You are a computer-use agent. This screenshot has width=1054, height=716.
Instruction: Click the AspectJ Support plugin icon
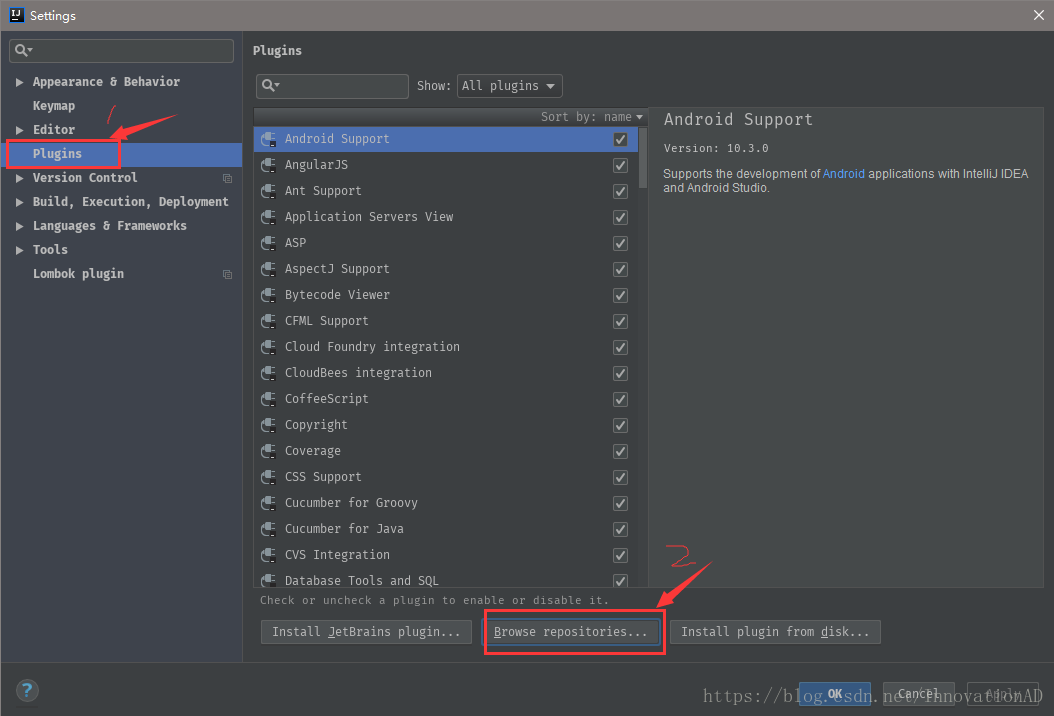(x=268, y=269)
